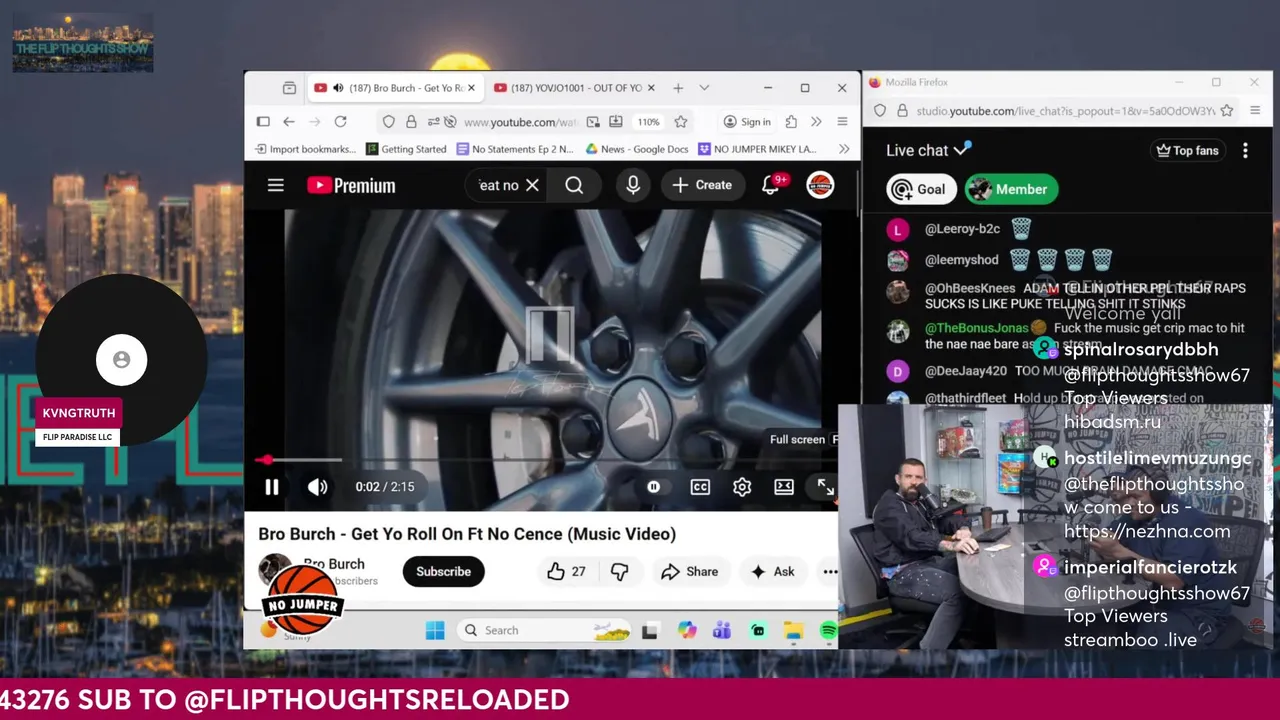This screenshot has width=1280, height=720.
Task: Like the Bro Burch video
Action: point(566,572)
